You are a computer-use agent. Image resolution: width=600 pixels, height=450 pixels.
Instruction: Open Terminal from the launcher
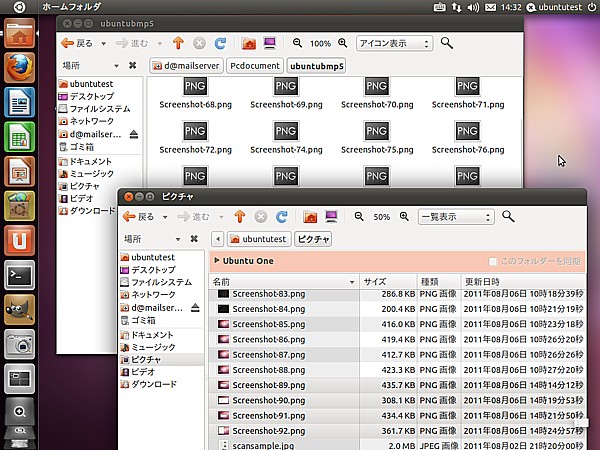(x=20, y=275)
